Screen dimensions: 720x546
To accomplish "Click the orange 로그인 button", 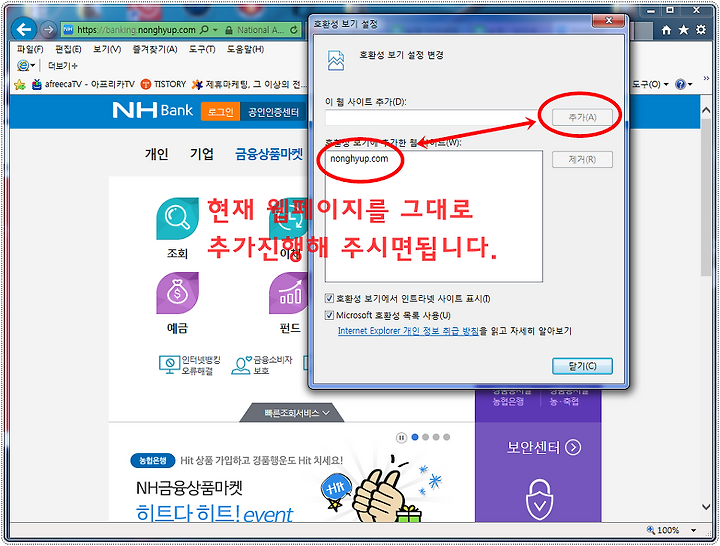I will click(x=220, y=112).
